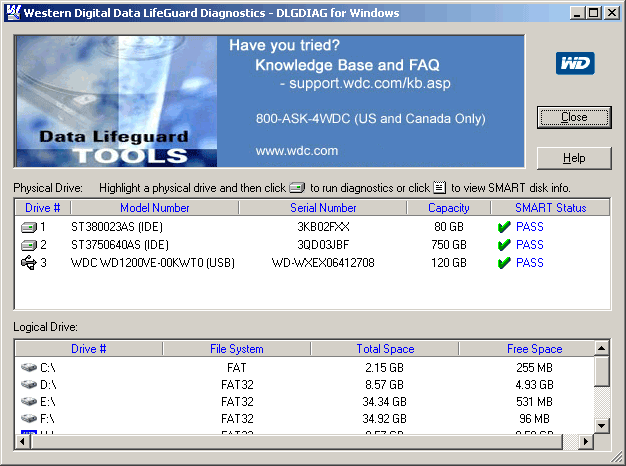
Task: Click PASS status for drive 2
Action: point(530,244)
